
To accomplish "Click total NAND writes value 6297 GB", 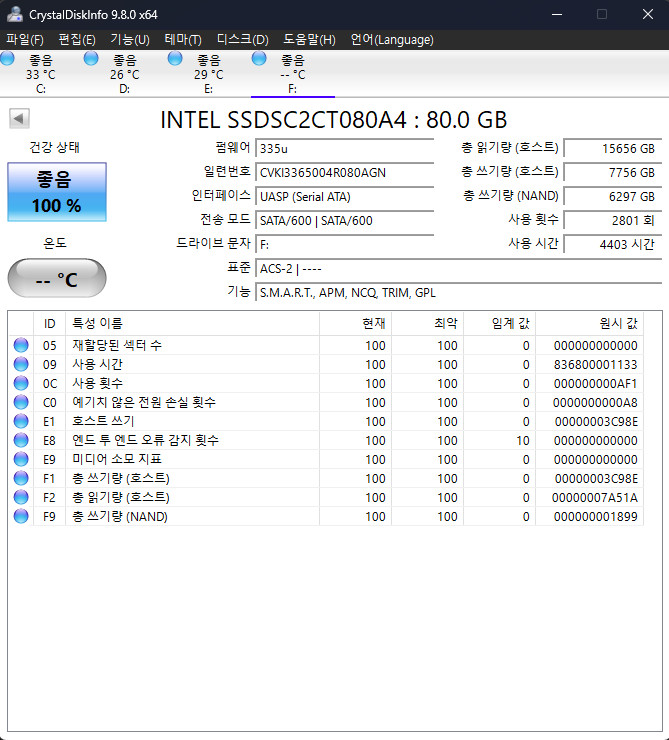I will [613, 197].
